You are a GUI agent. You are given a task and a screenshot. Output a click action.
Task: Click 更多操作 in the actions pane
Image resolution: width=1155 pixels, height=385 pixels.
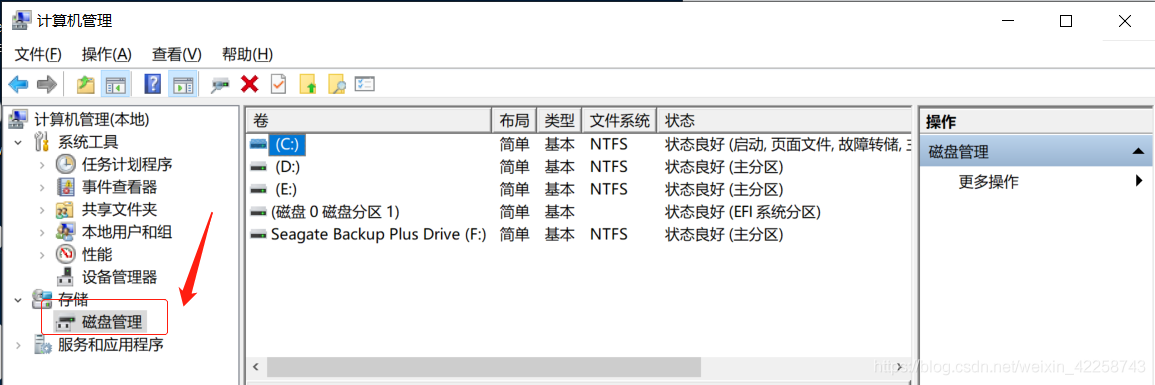click(x=989, y=182)
